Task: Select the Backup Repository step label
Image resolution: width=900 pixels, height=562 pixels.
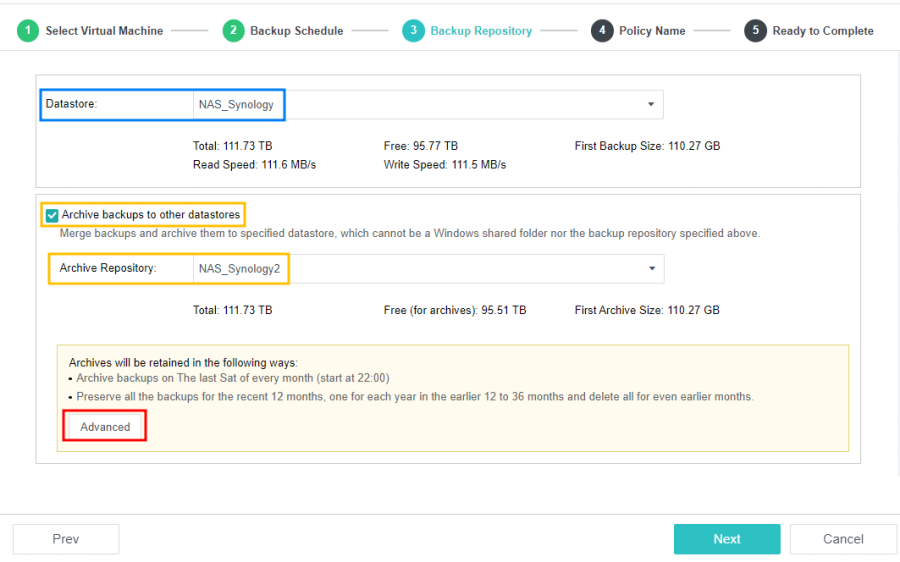Action: (x=481, y=31)
